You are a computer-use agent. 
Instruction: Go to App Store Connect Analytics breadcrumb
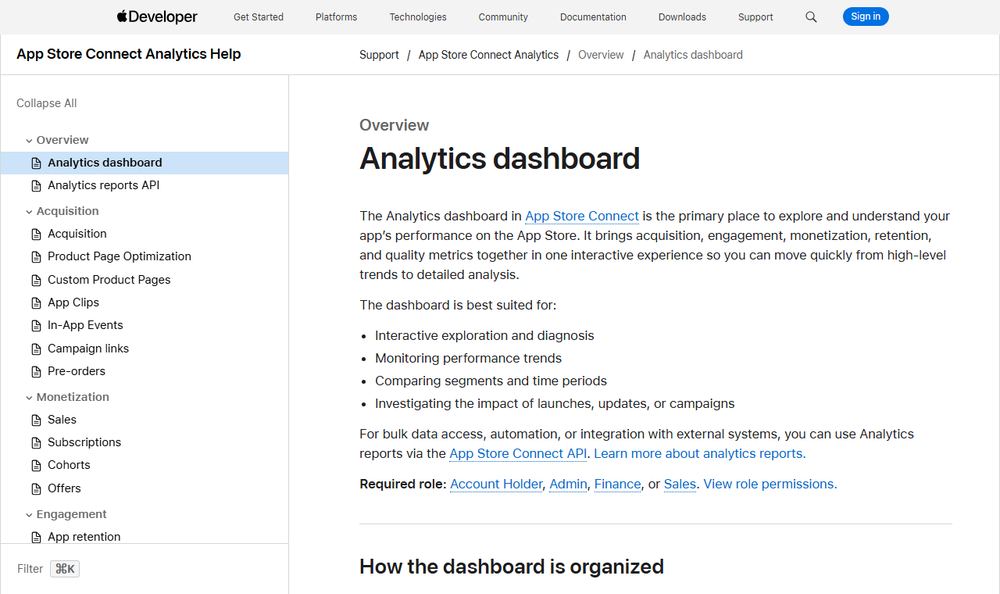(x=489, y=55)
